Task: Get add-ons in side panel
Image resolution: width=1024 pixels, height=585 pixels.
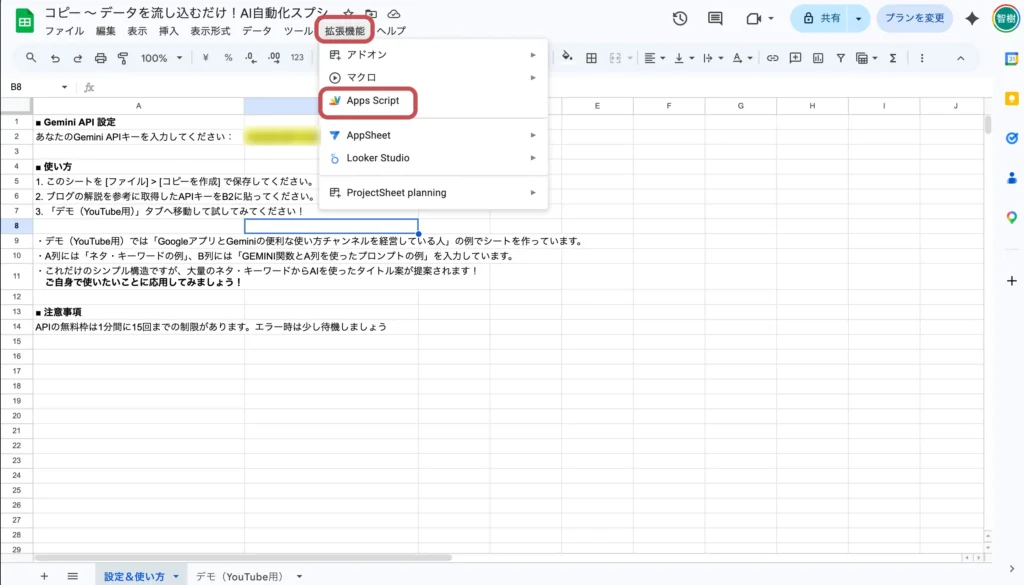Action: pyautogui.click(x=1012, y=281)
